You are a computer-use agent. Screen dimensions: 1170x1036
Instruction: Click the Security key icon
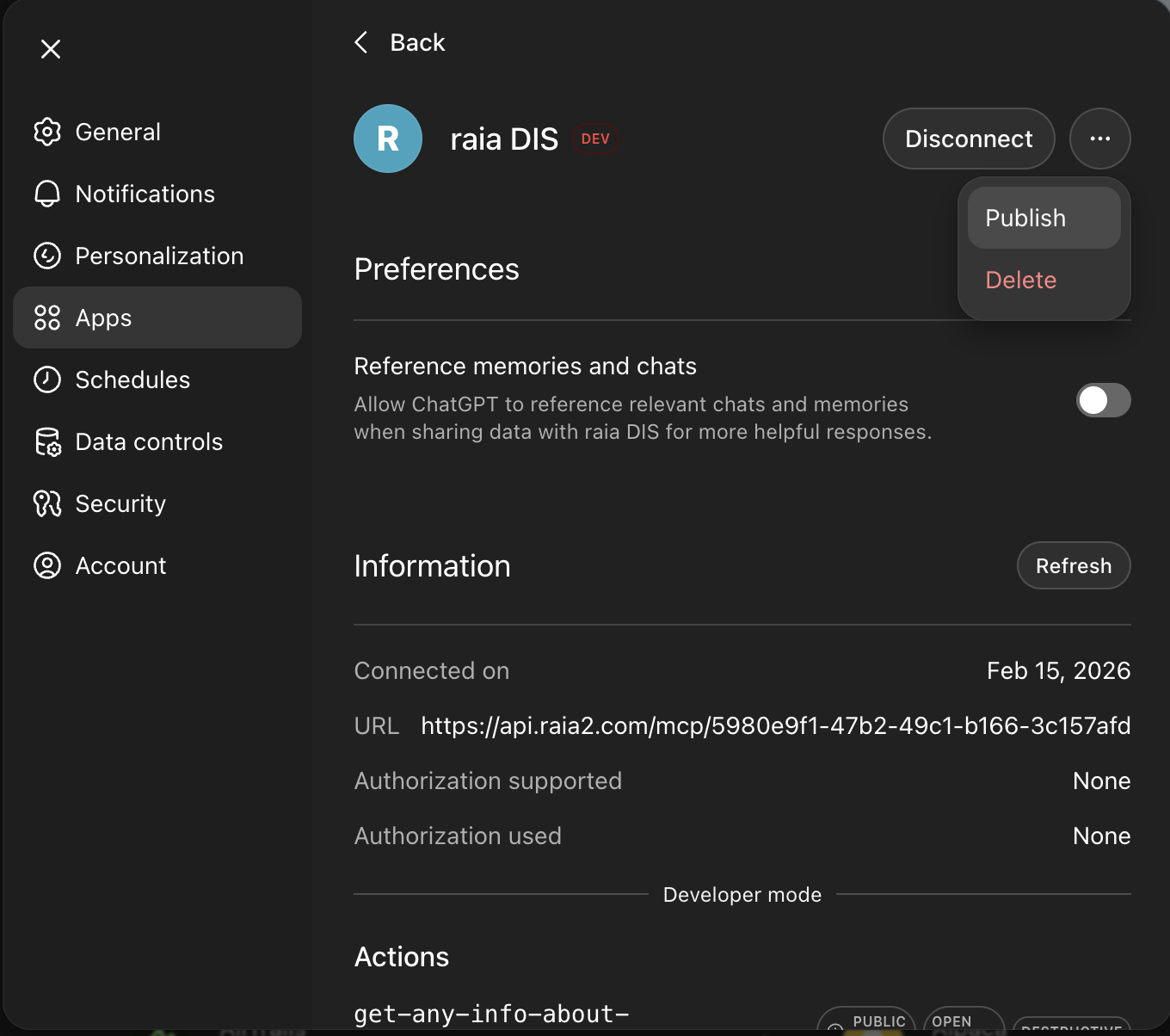click(x=47, y=503)
